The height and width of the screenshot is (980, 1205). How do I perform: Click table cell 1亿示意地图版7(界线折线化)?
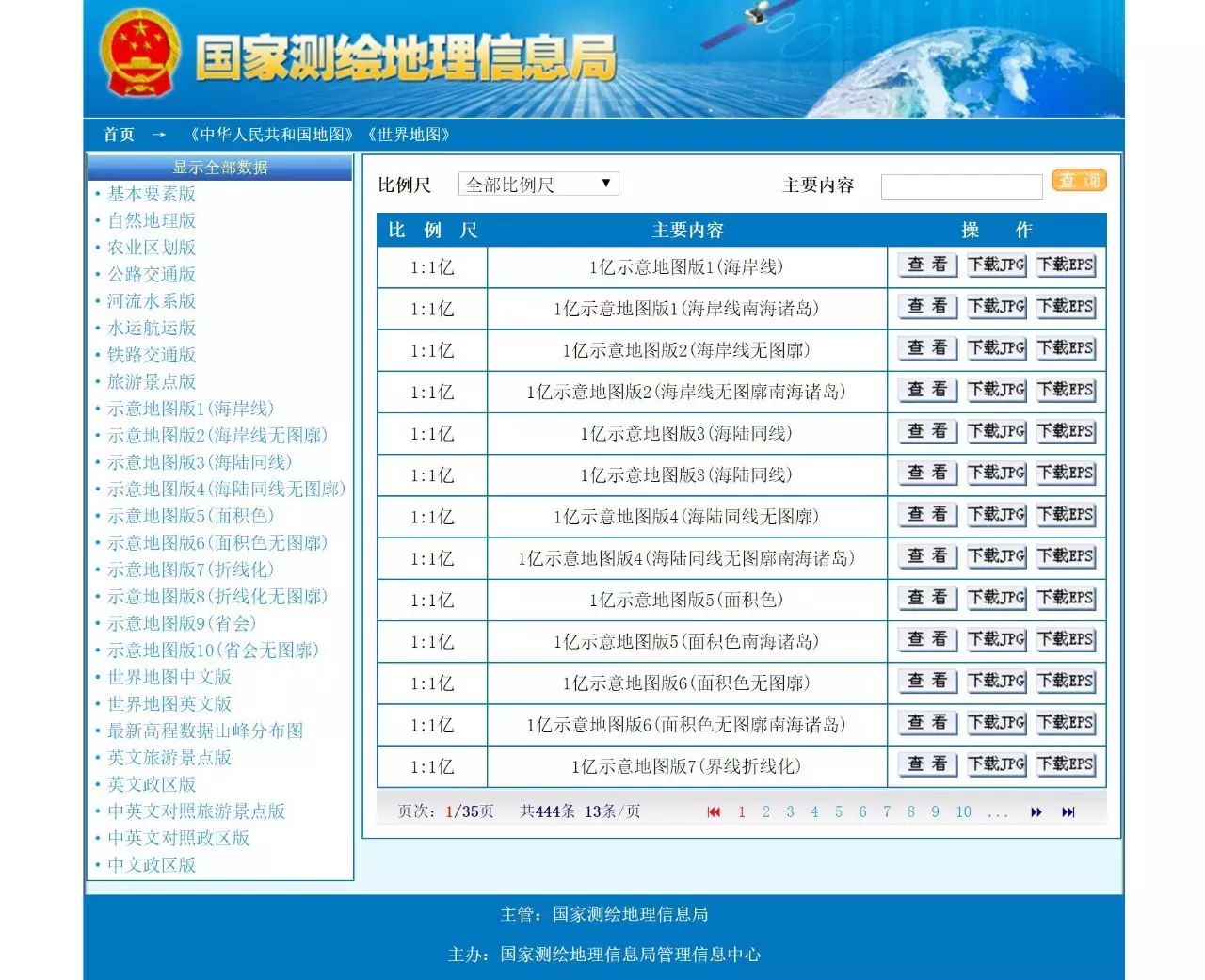point(687,766)
